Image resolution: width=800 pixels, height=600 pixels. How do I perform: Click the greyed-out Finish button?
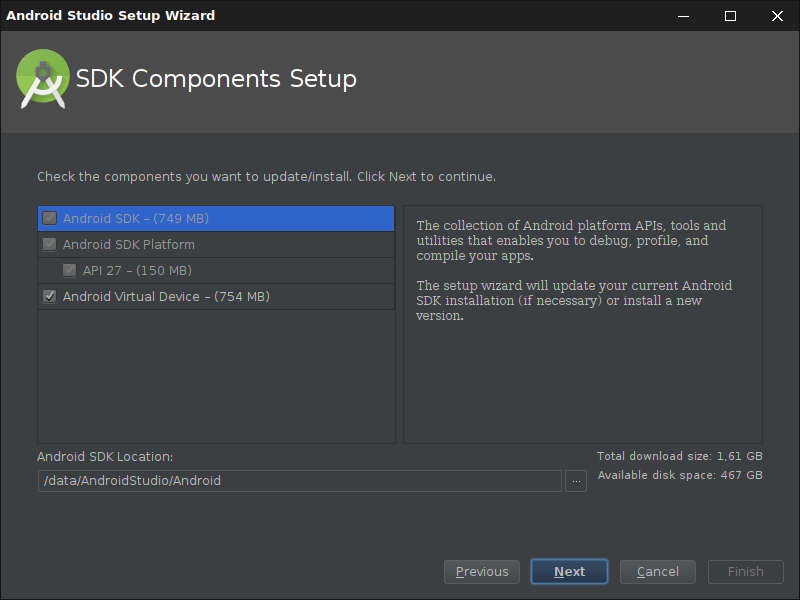[745, 572]
